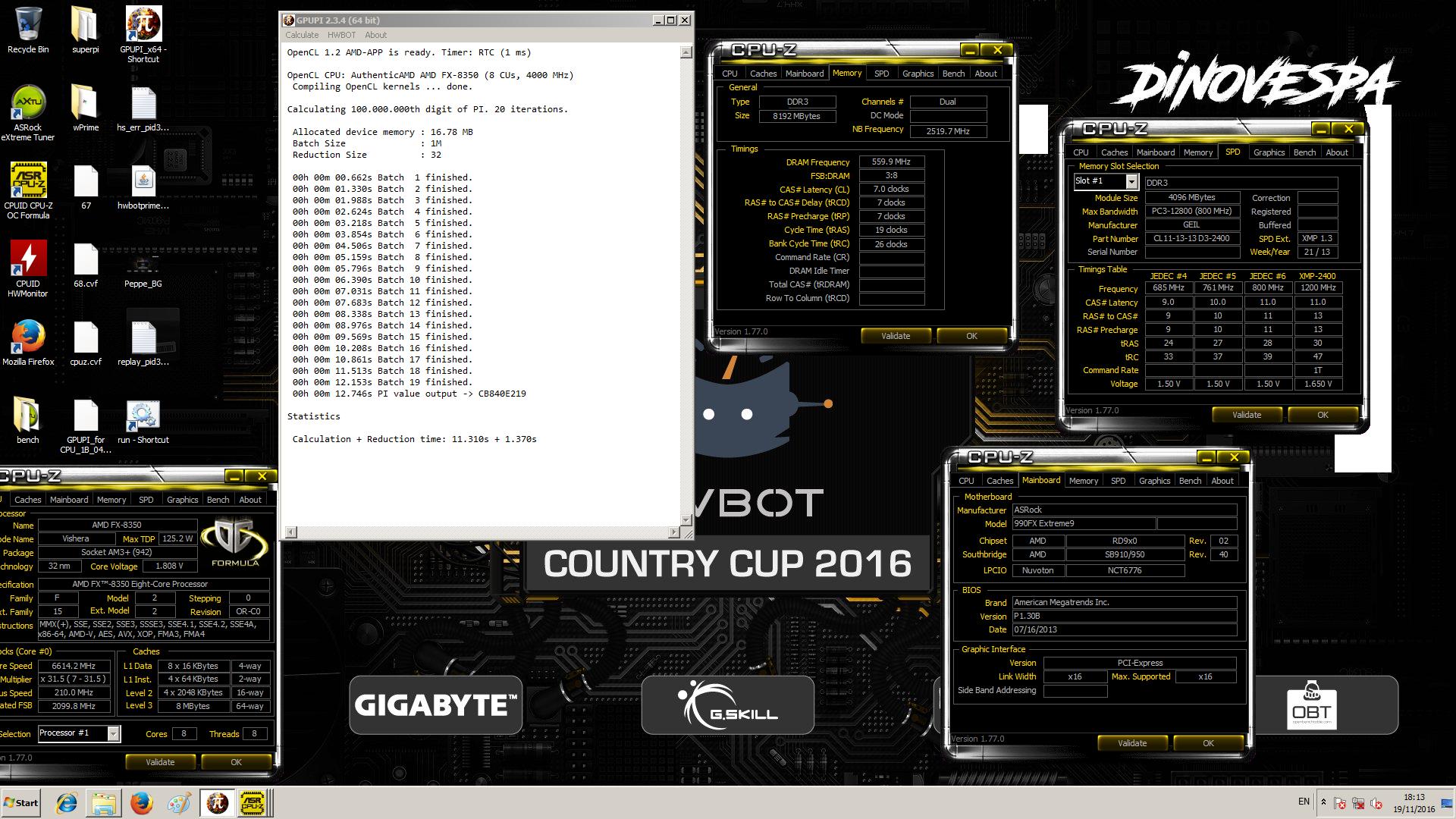Open ASRock eXtreme Tuner icon

click(28, 112)
